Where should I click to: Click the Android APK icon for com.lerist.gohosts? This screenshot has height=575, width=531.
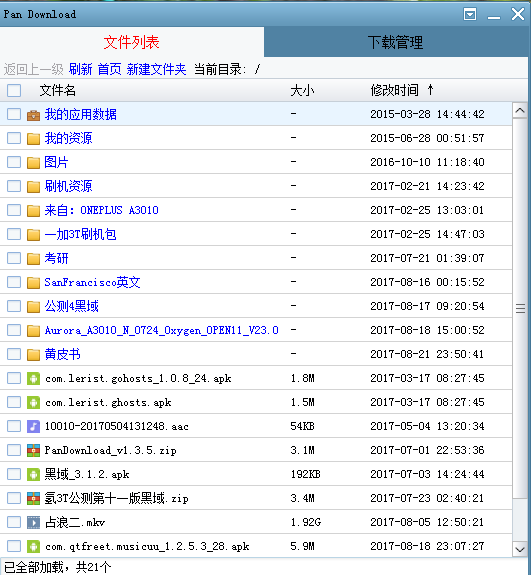33,378
